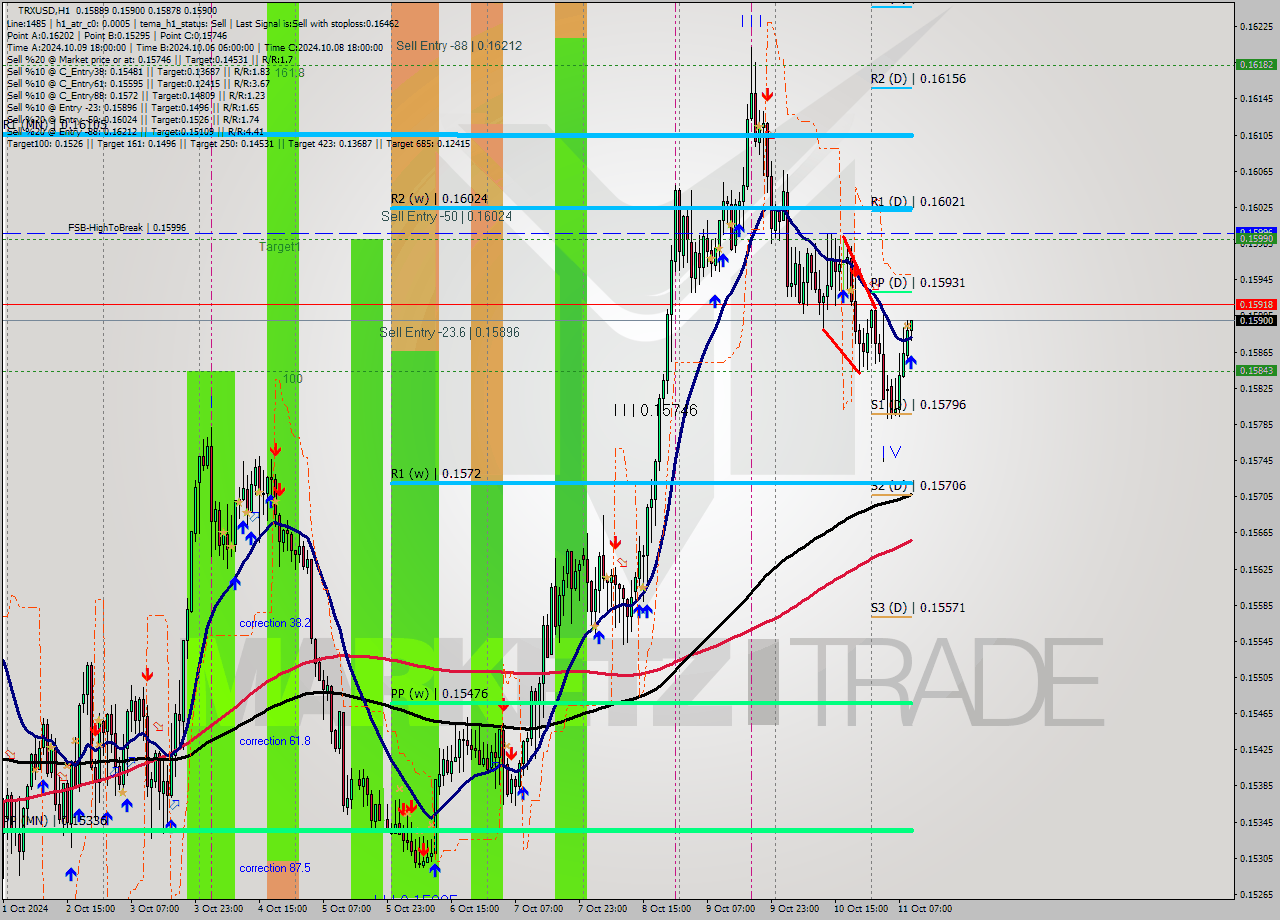Click the PP (MN) | 0.15336 monthly label

pos(55,821)
